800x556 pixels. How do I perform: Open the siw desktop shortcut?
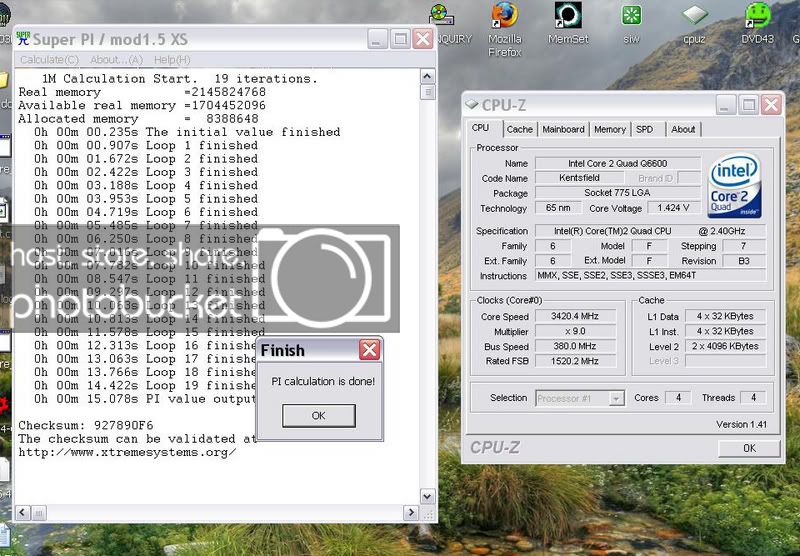[x=631, y=23]
